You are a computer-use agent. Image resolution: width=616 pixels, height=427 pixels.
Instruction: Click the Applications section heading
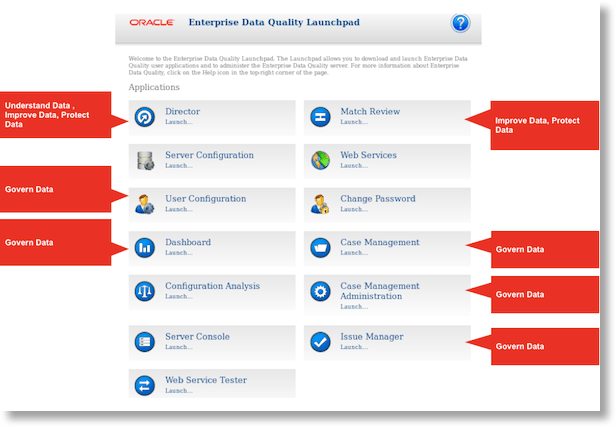coord(154,87)
